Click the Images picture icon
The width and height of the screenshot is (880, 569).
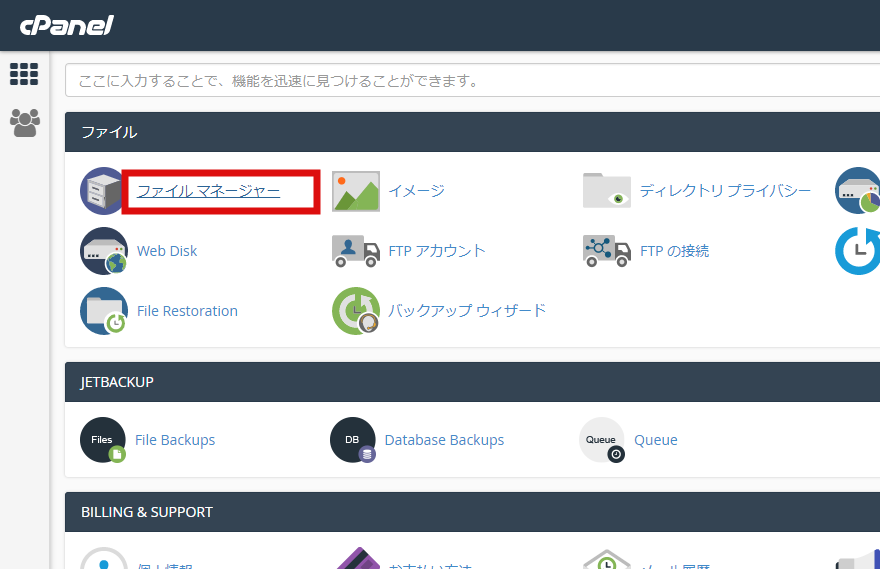point(356,191)
